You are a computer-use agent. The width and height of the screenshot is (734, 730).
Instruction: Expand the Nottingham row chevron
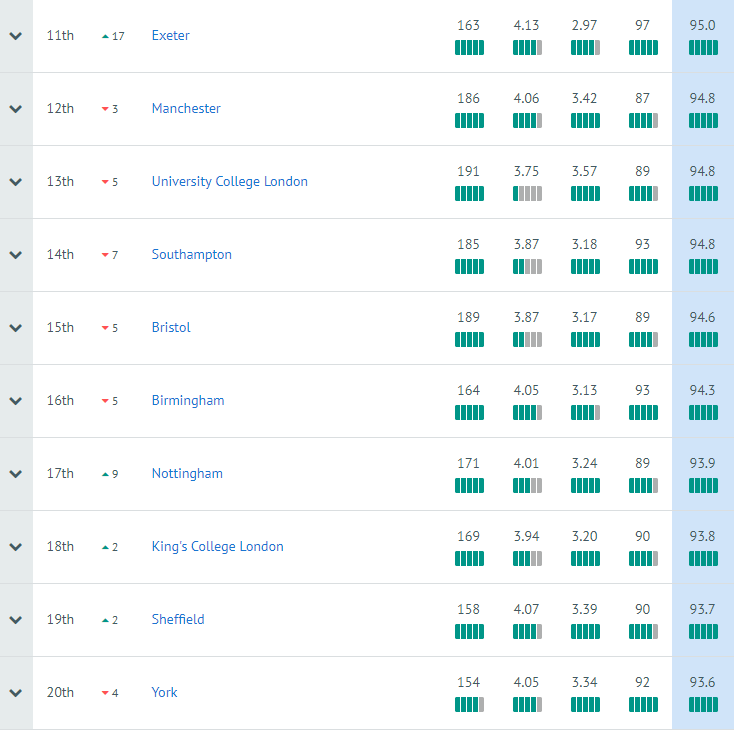click(x=16, y=474)
